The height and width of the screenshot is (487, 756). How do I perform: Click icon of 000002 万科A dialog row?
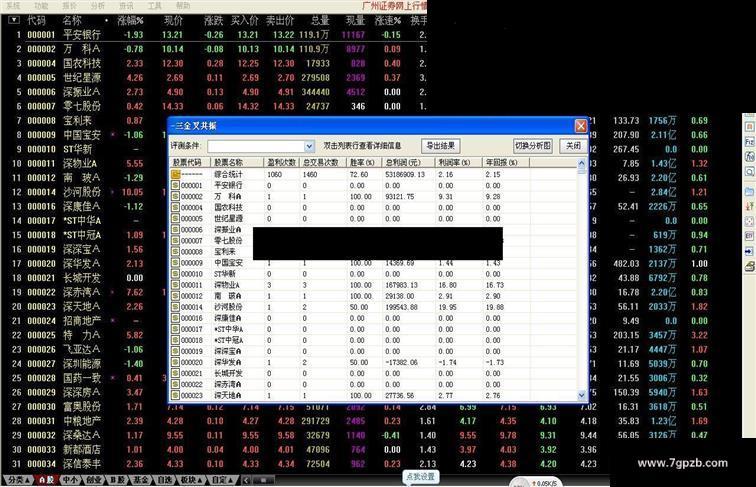[x=176, y=196]
